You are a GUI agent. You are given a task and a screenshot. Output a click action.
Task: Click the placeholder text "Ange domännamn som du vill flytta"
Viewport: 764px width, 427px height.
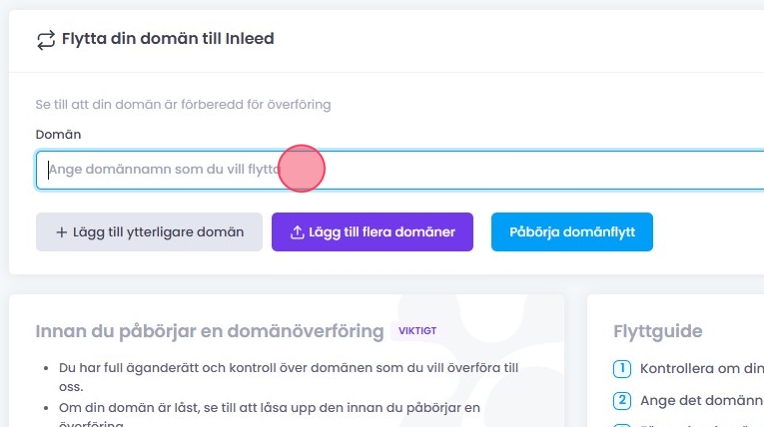point(160,170)
